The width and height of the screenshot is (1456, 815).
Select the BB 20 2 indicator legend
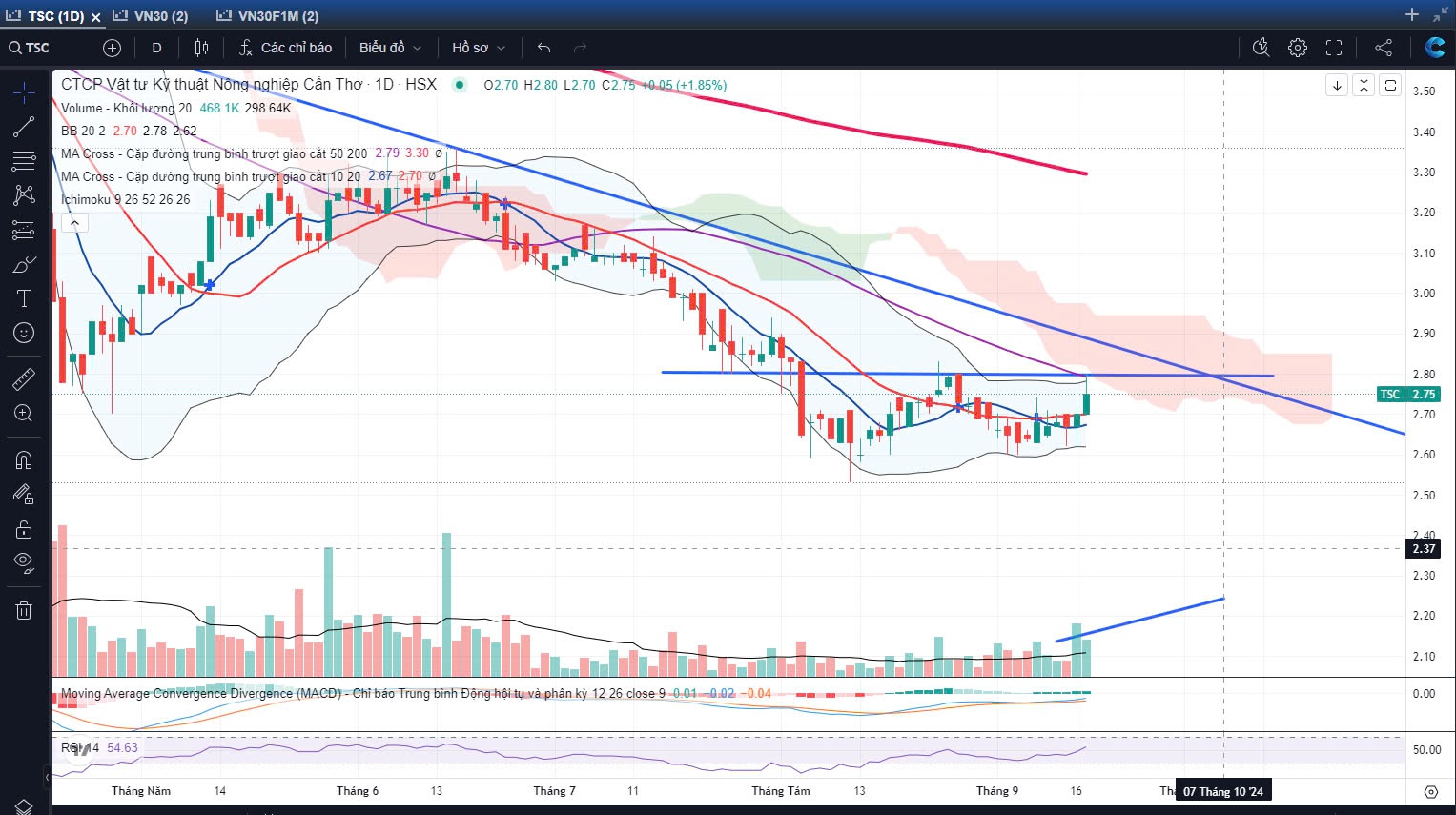tap(83, 131)
